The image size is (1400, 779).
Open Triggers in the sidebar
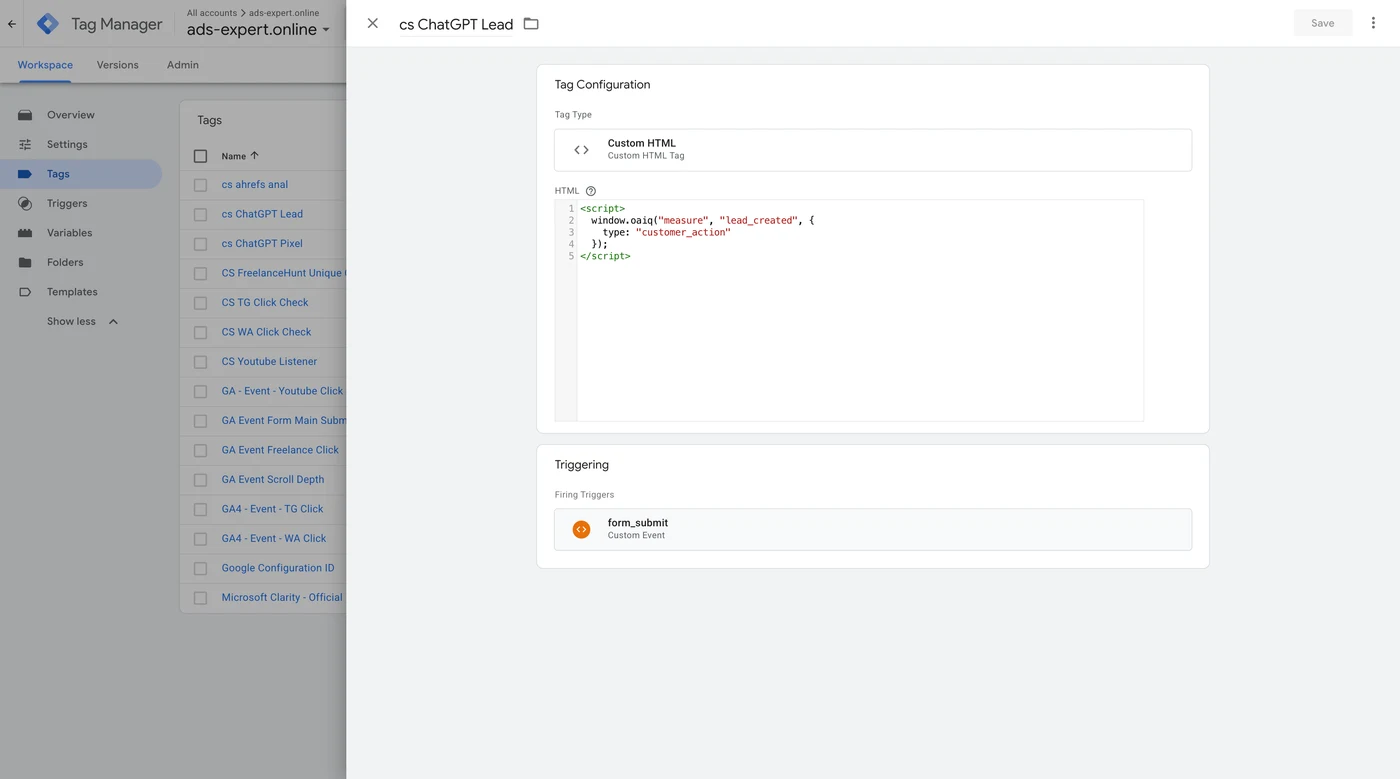67,203
